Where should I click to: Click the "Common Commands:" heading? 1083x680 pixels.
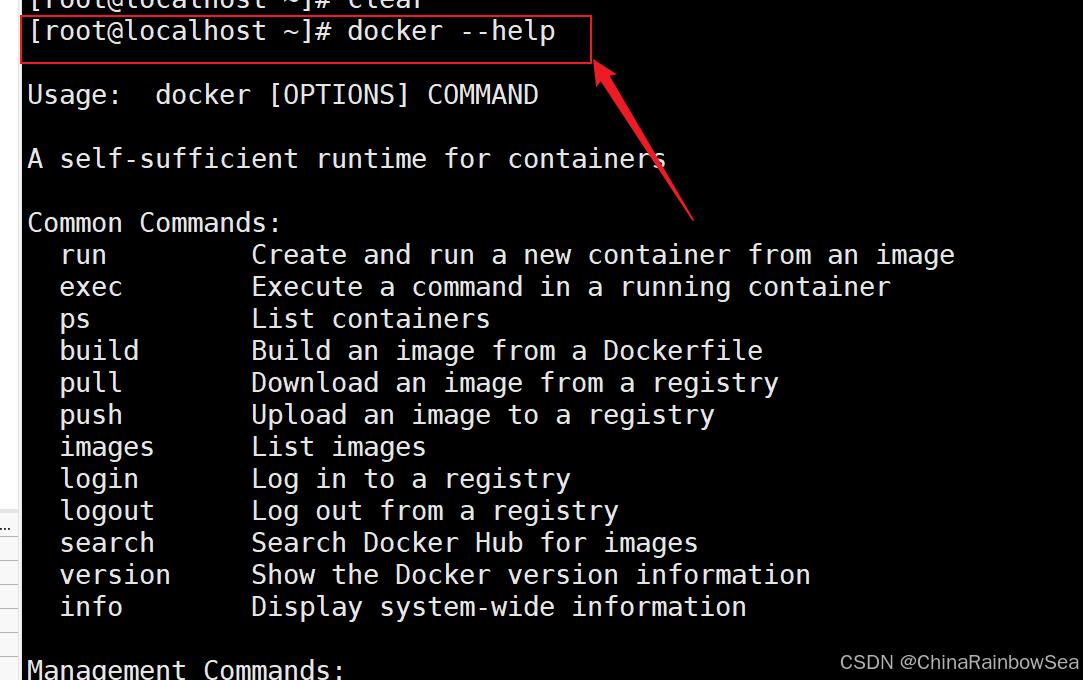tap(155, 223)
